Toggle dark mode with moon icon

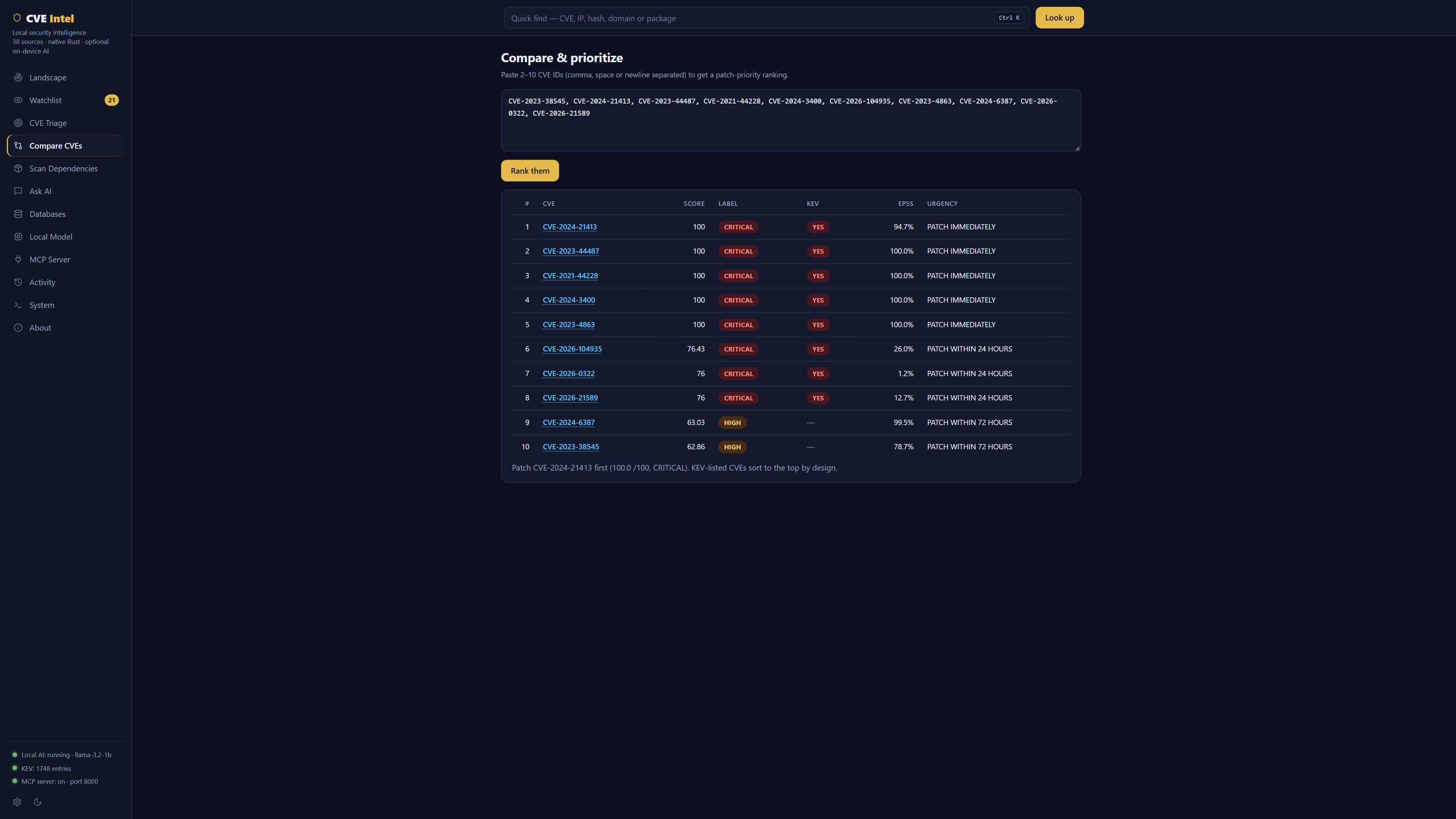click(x=37, y=802)
